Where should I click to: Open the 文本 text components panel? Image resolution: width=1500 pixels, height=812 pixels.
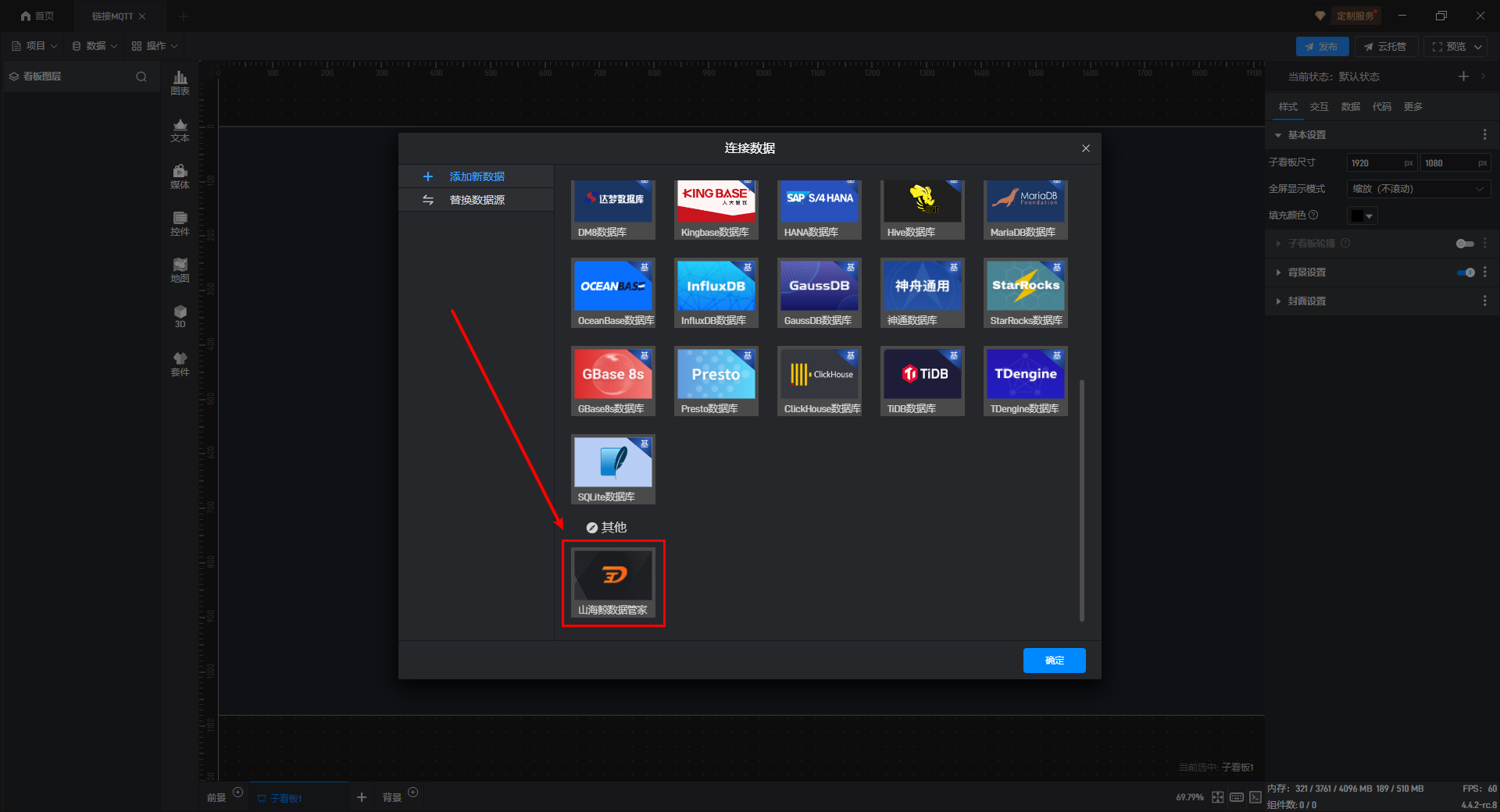(180, 130)
